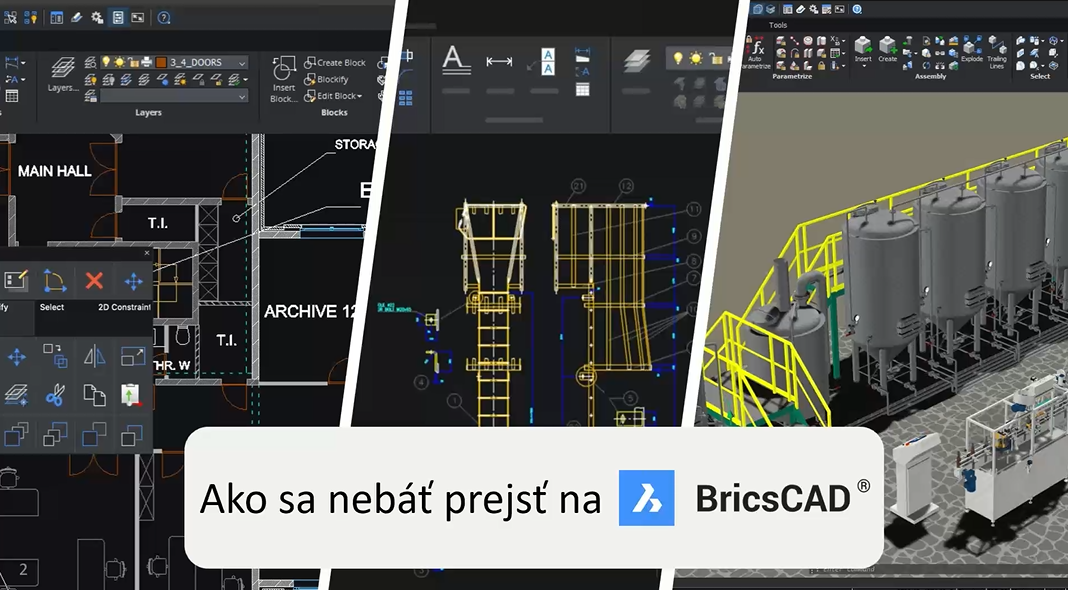Screen dimensions: 1068x590
Task: Click the table icon in left ribbon
Action: 12,96
